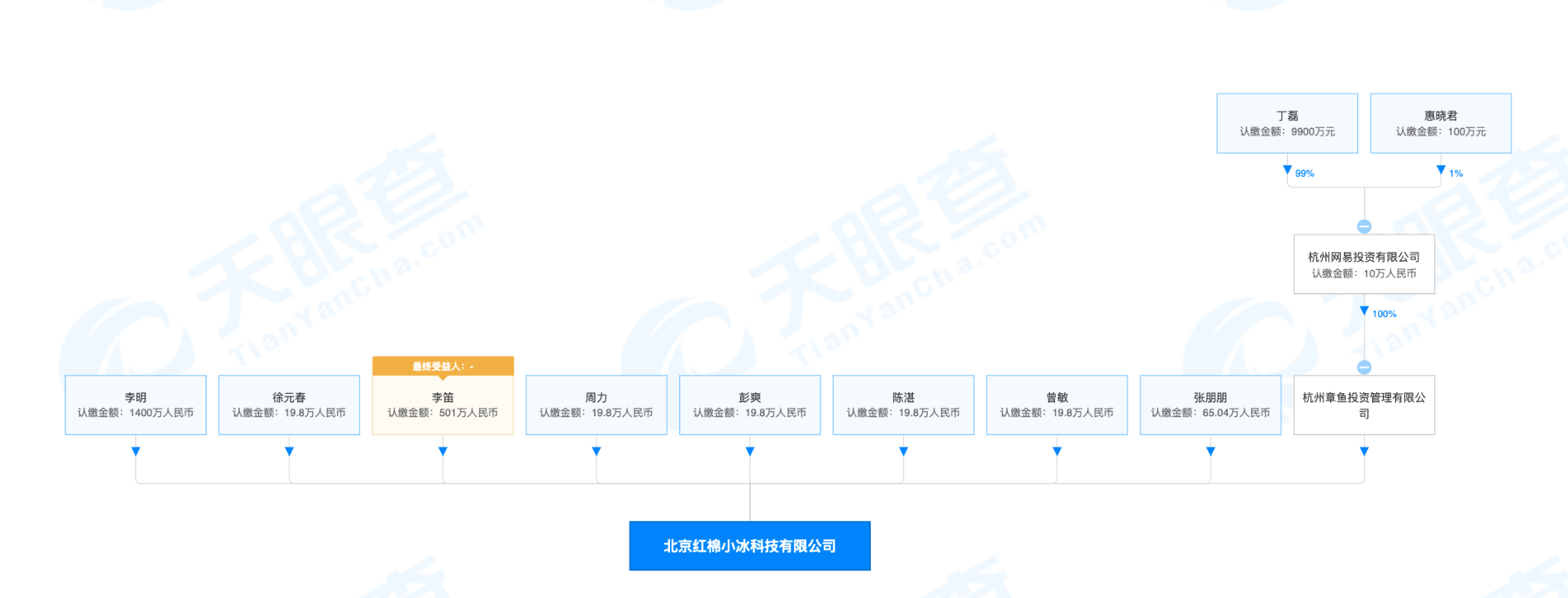
Task: Open shareholder card 彭爽
Action: (750, 406)
